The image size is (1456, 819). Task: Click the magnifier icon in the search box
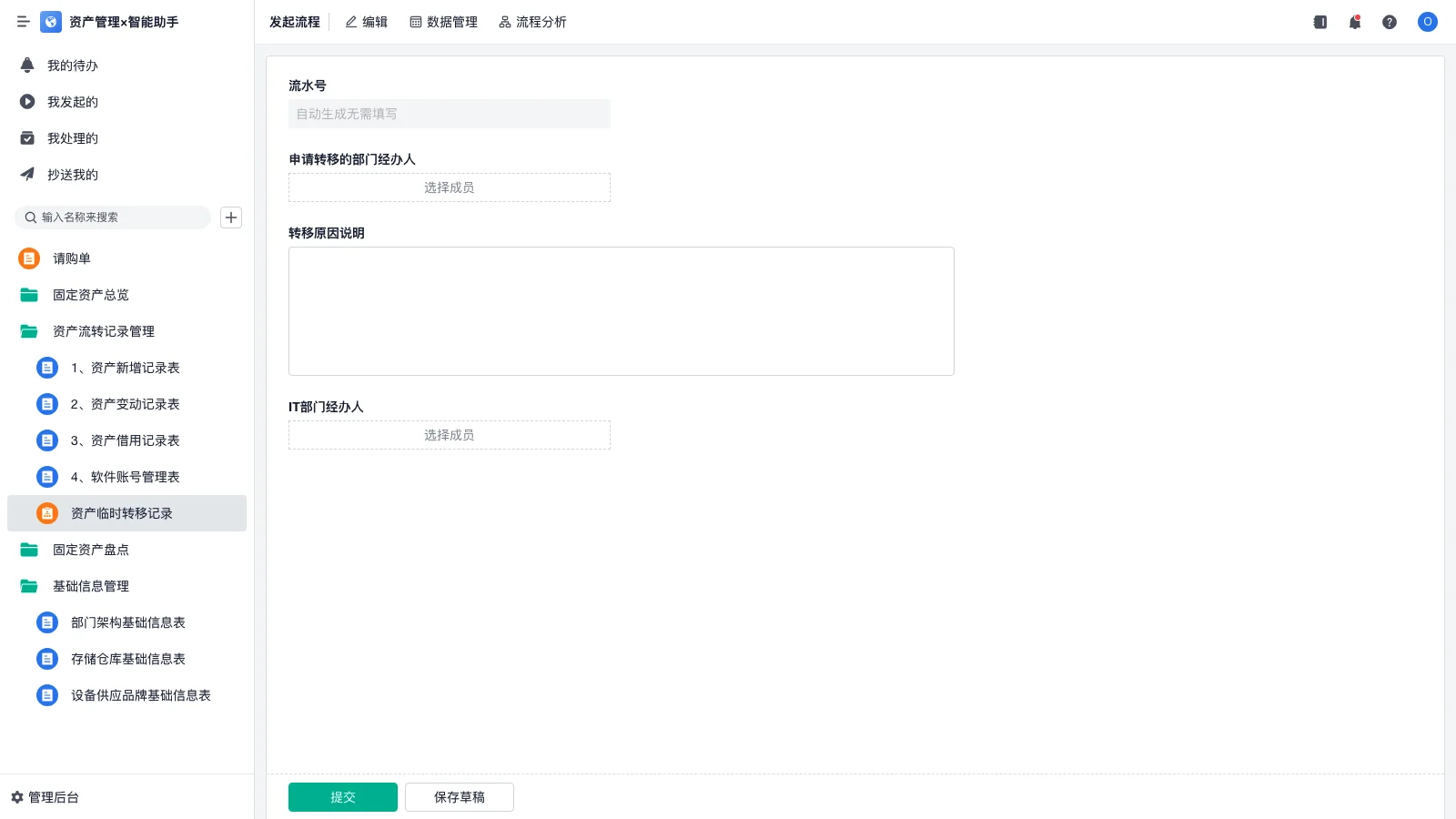[x=31, y=217]
